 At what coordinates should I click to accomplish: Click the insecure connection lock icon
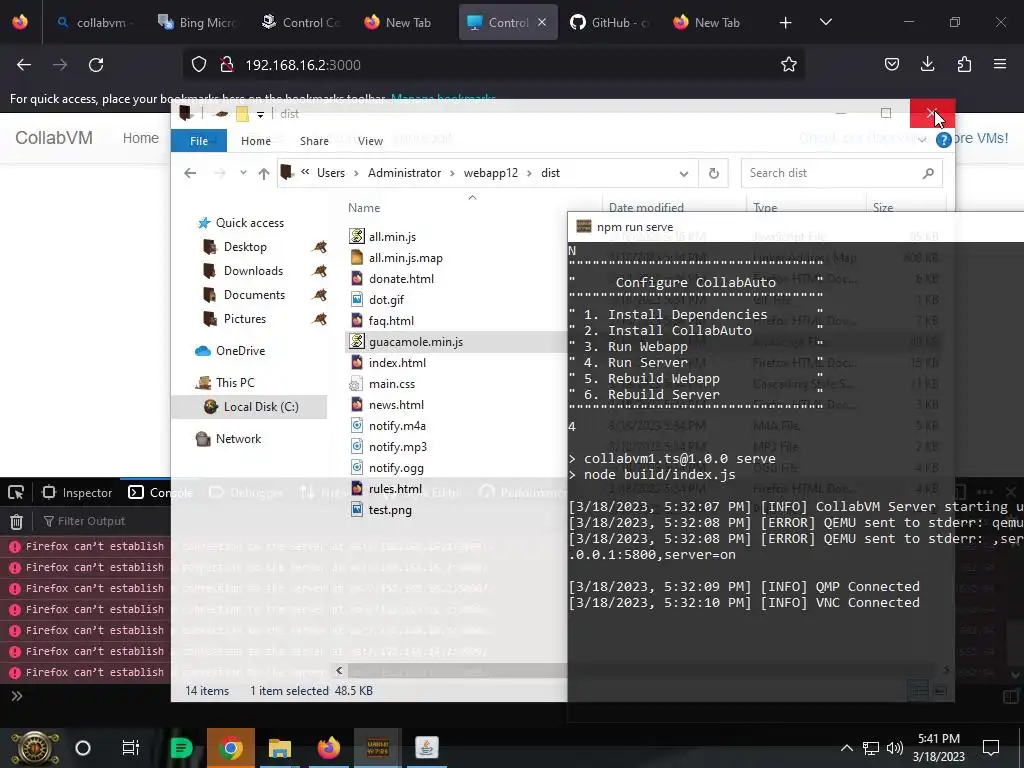[x=227, y=65]
